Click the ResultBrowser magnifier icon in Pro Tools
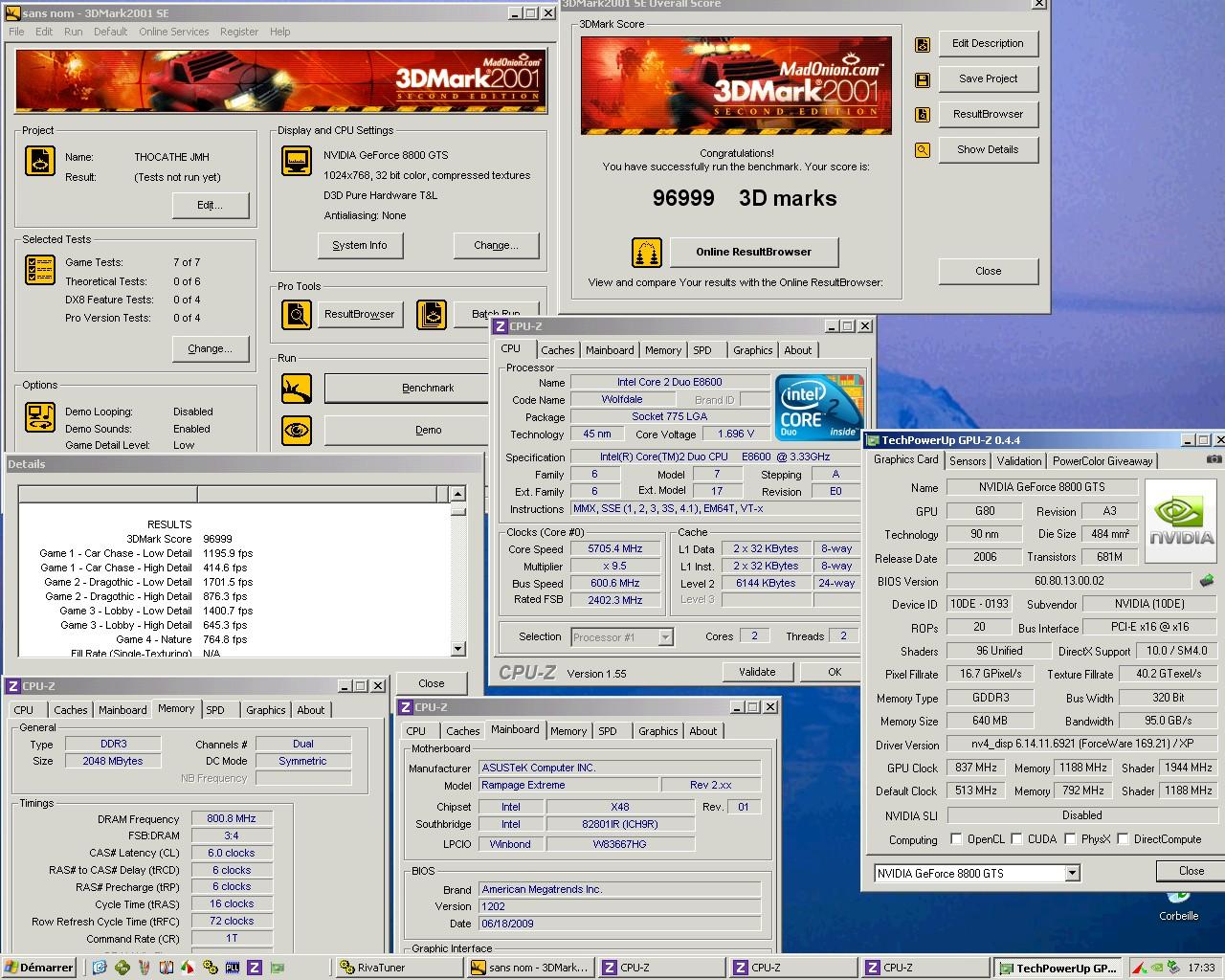 pyautogui.click(x=297, y=314)
